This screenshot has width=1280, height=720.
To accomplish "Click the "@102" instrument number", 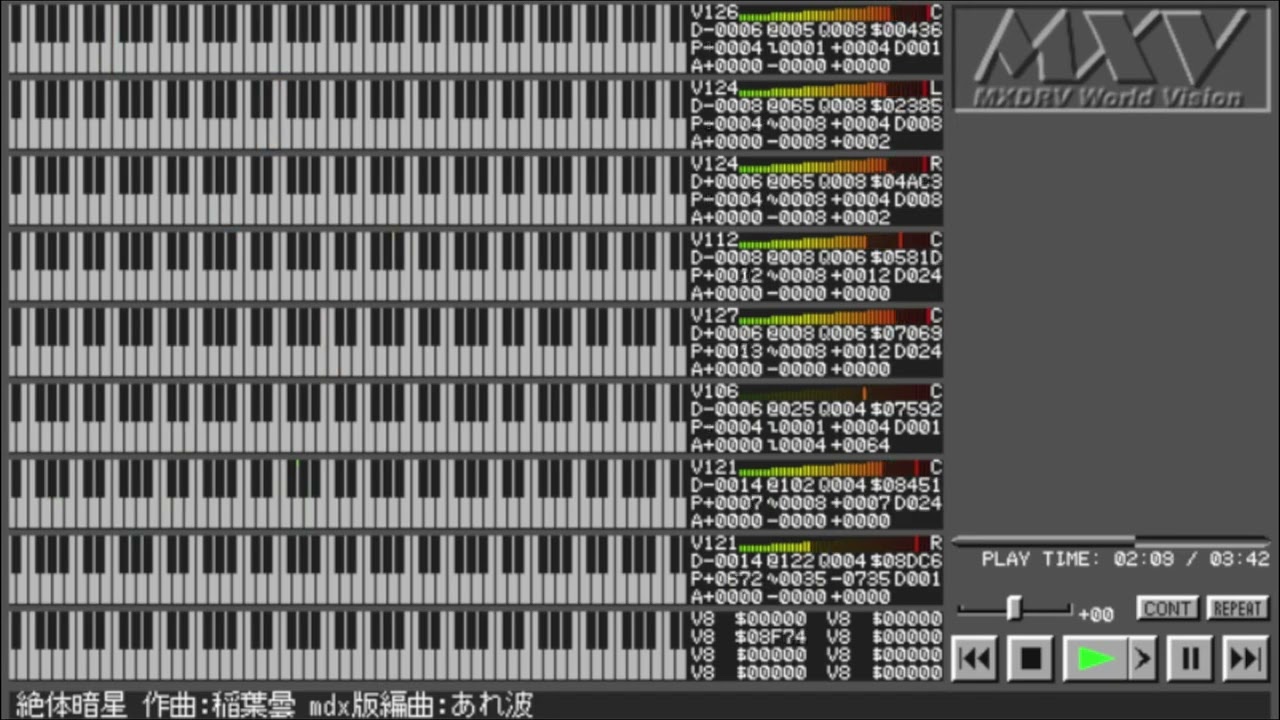I will 790,486.
